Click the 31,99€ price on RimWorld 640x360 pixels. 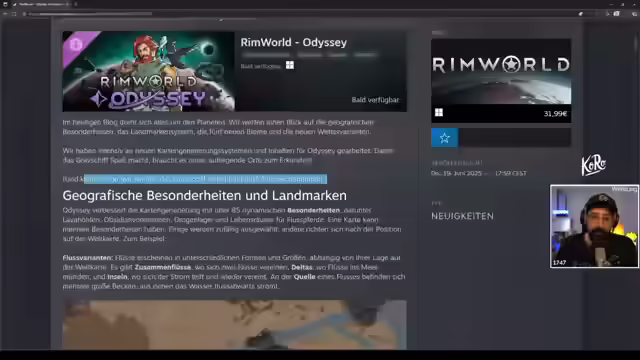click(555, 114)
